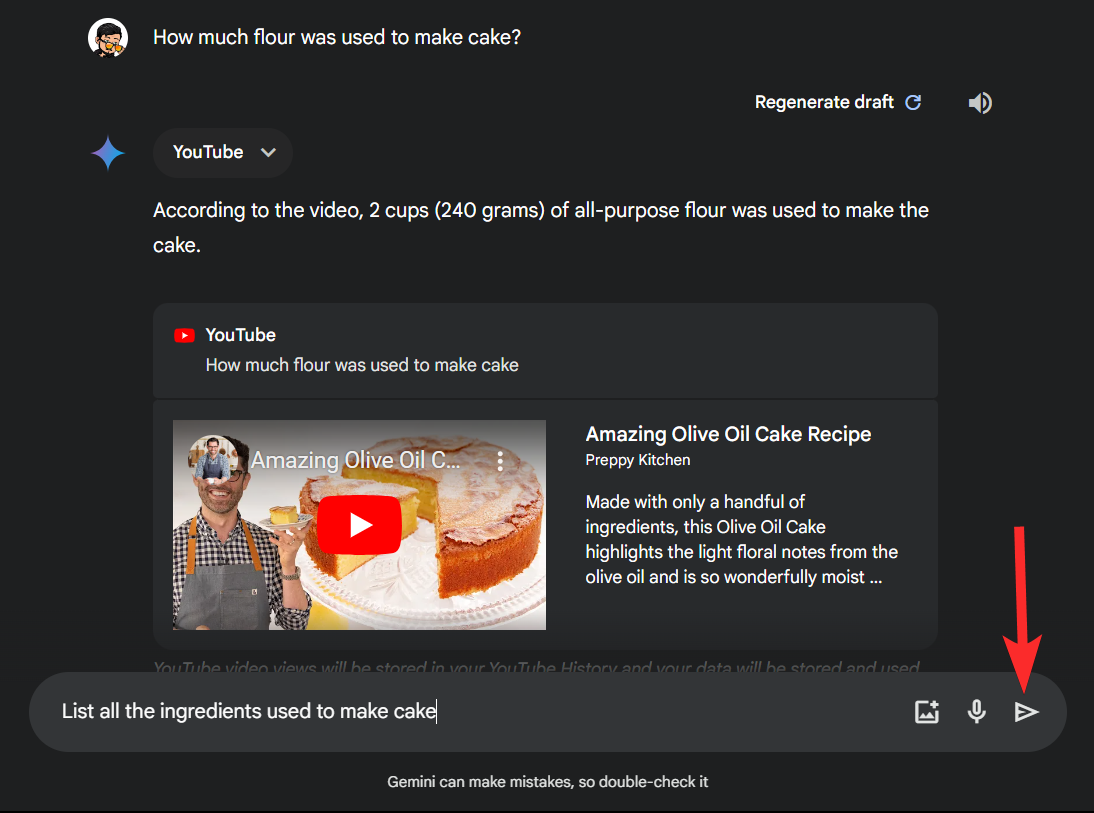Expand the YouTube extension dropdown chip
The height and width of the screenshot is (813, 1094).
click(x=223, y=152)
